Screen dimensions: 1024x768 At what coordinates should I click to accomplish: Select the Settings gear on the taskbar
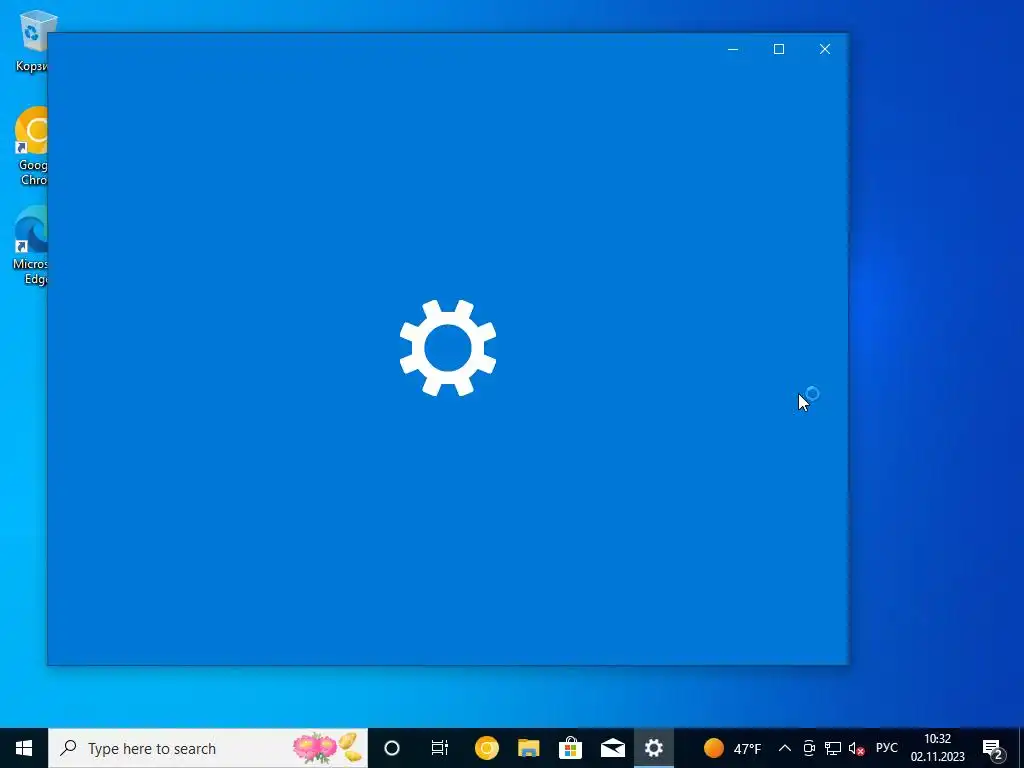point(654,748)
